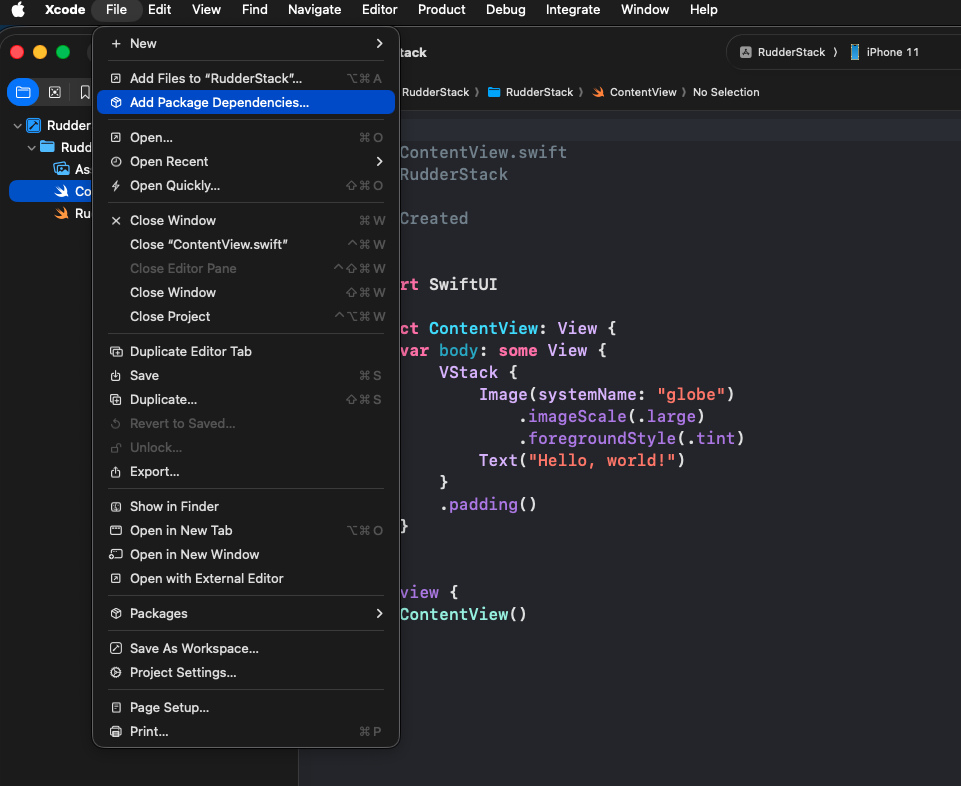The image size is (961, 786).
Task: Choose Duplicate Editor Tab
Action: [x=246, y=351]
